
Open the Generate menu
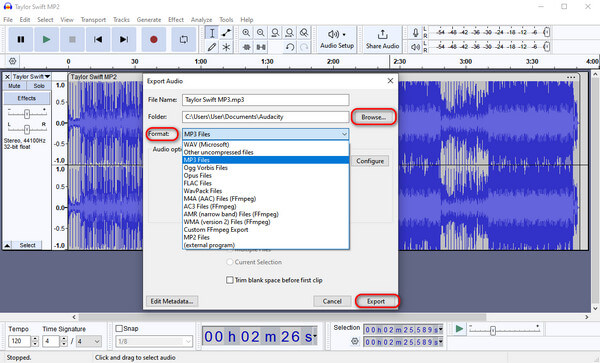click(149, 20)
